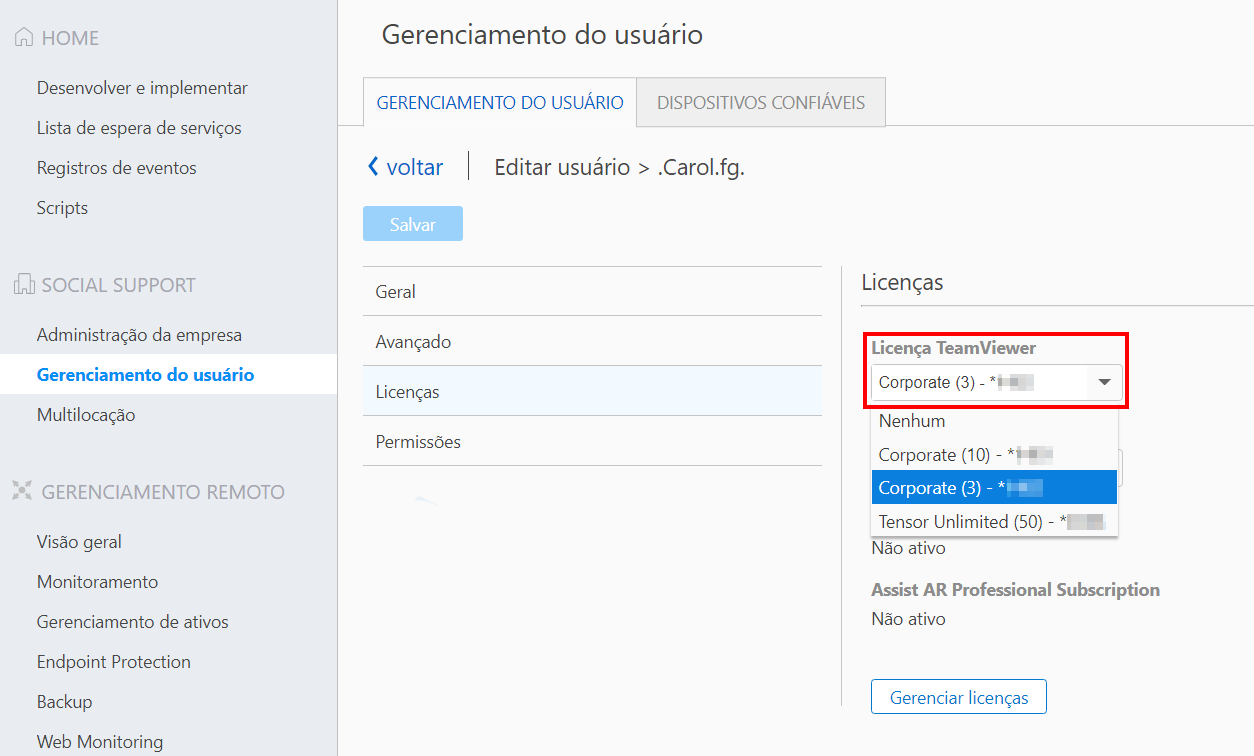This screenshot has width=1254, height=756.
Task: Click Não ativo under Assist AR subscription
Action: click(908, 619)
